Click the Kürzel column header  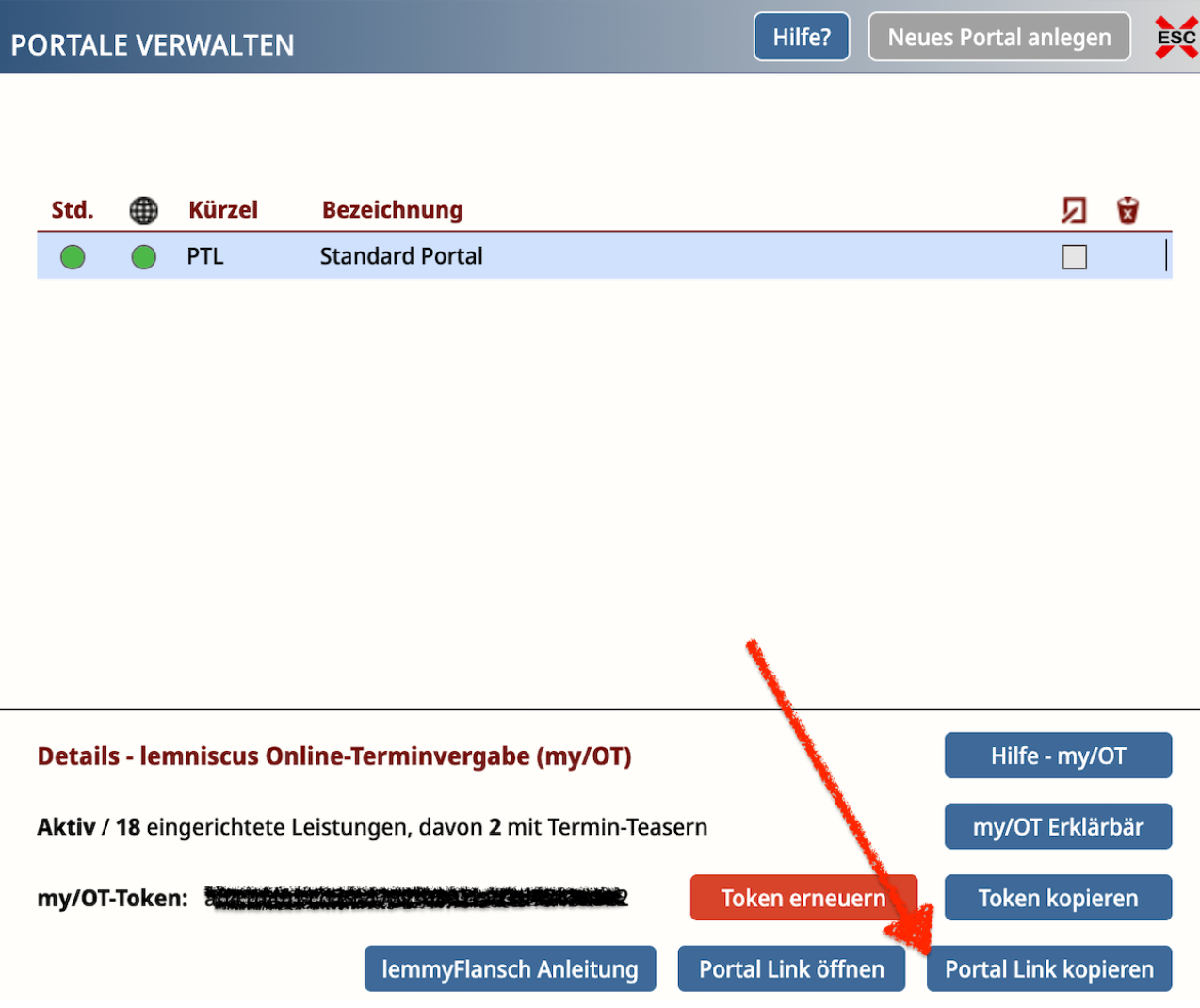coord(222,210)
